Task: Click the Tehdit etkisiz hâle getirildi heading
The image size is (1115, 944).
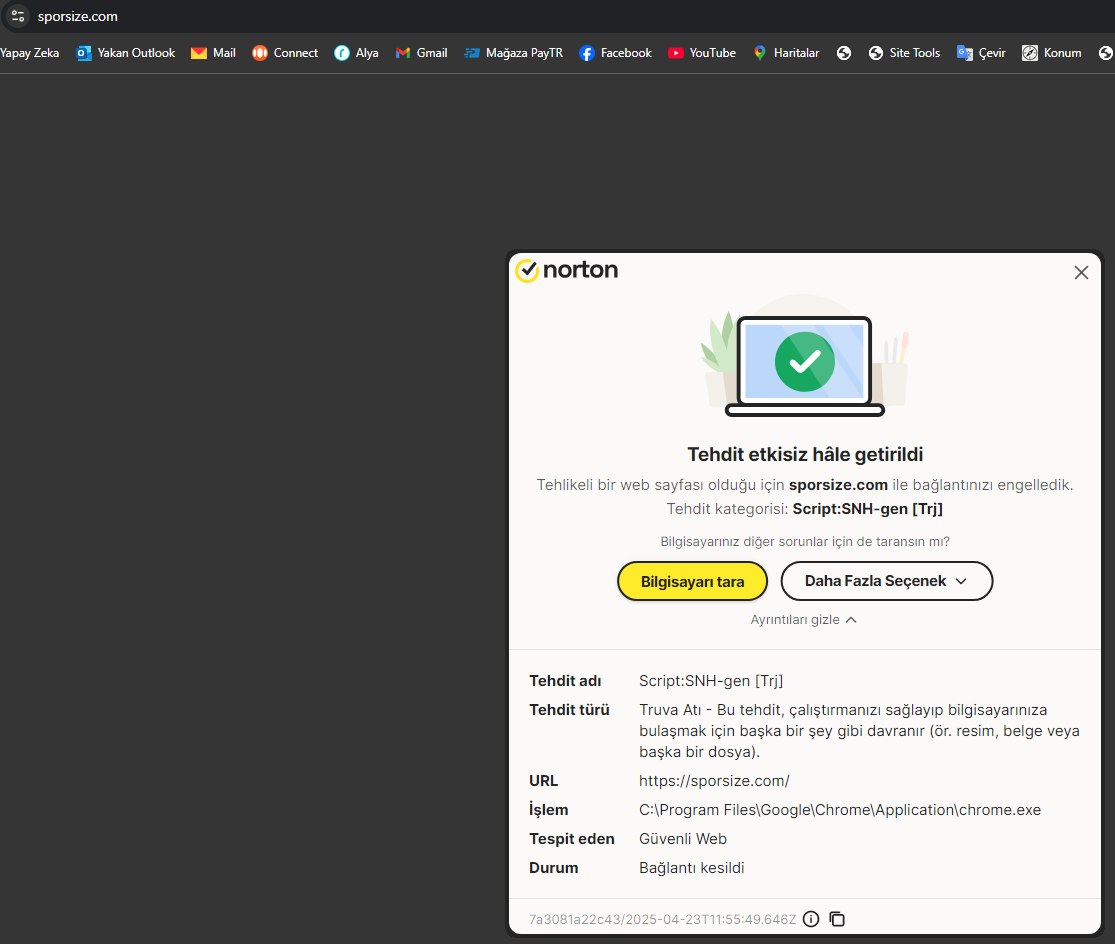Action: [x=805, y=454]
